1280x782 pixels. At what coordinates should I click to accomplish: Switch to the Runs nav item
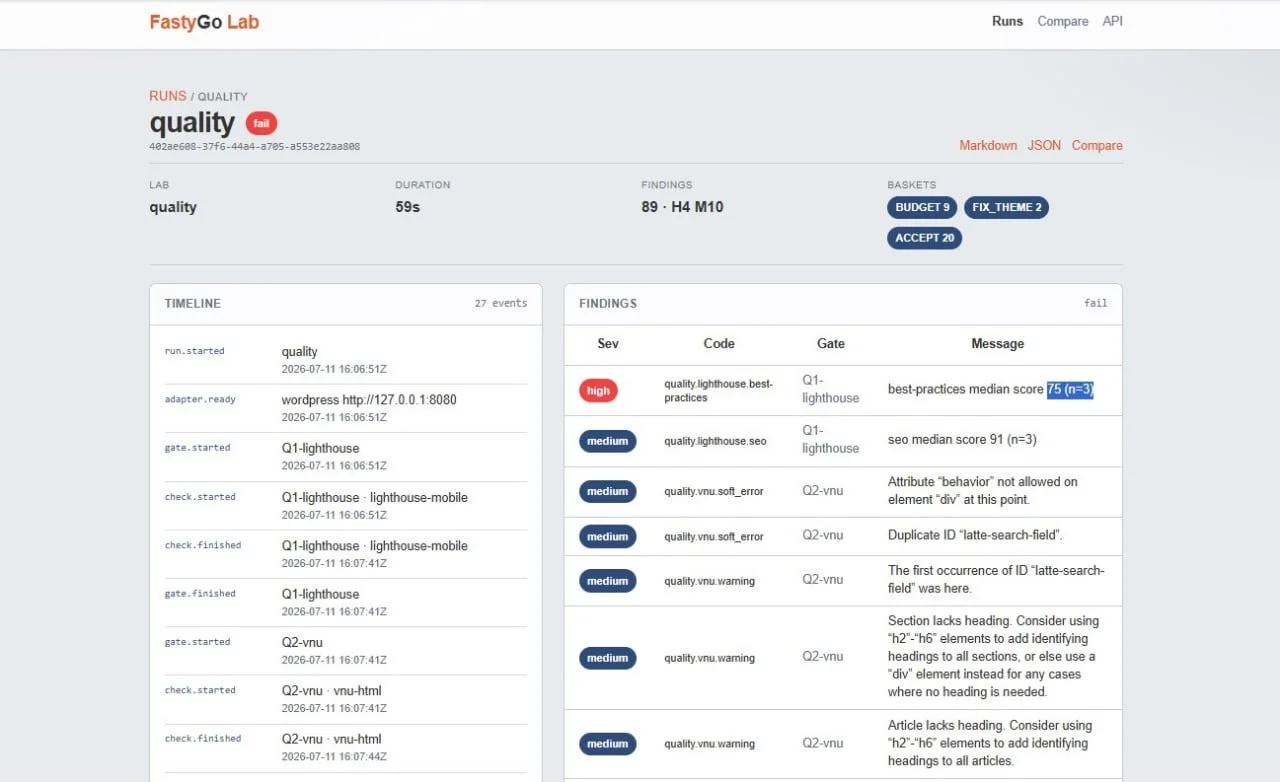[1007, 21]
